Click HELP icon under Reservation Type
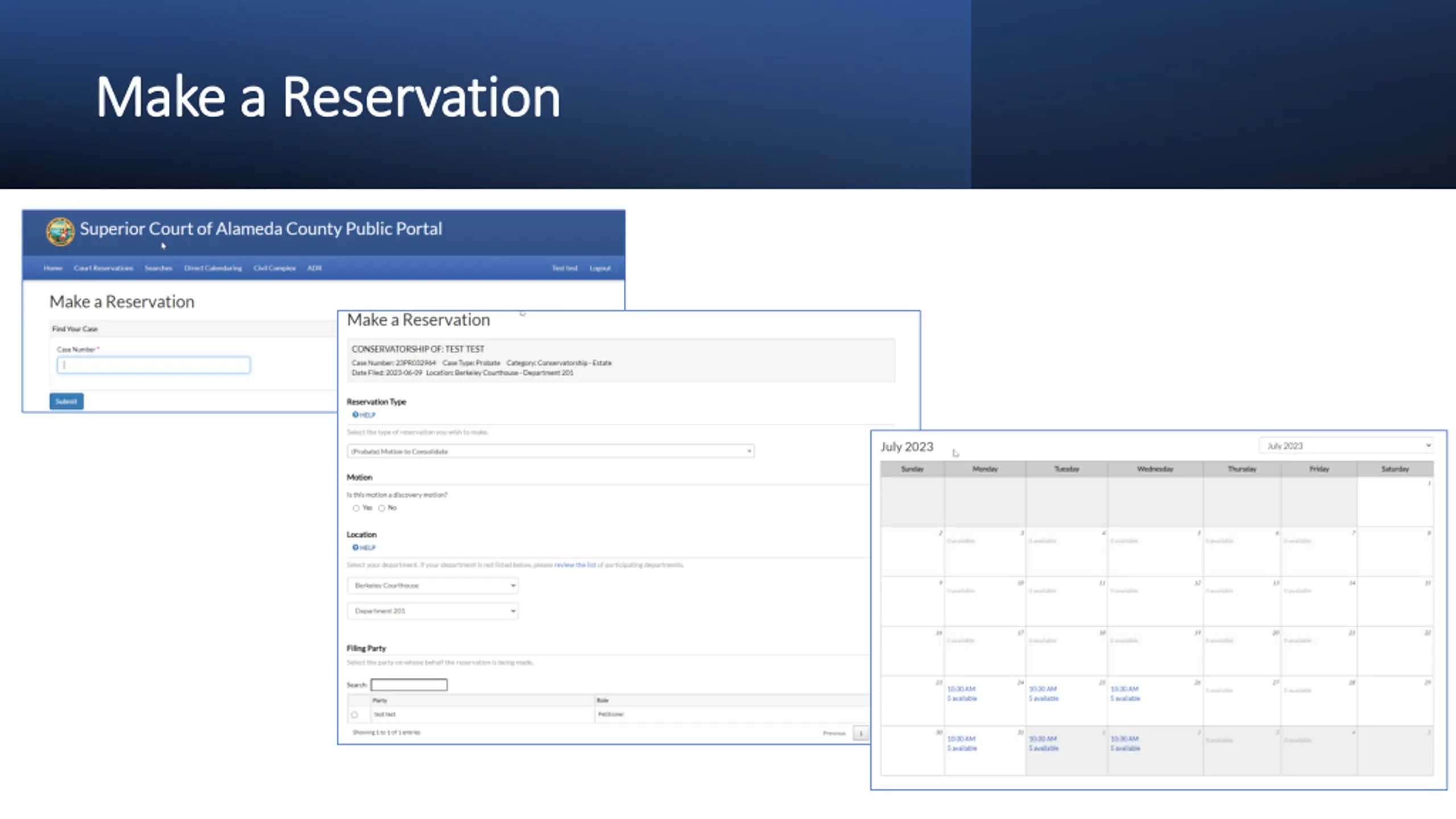This screenshot has height=819, width=1456. tap(363, 415)
